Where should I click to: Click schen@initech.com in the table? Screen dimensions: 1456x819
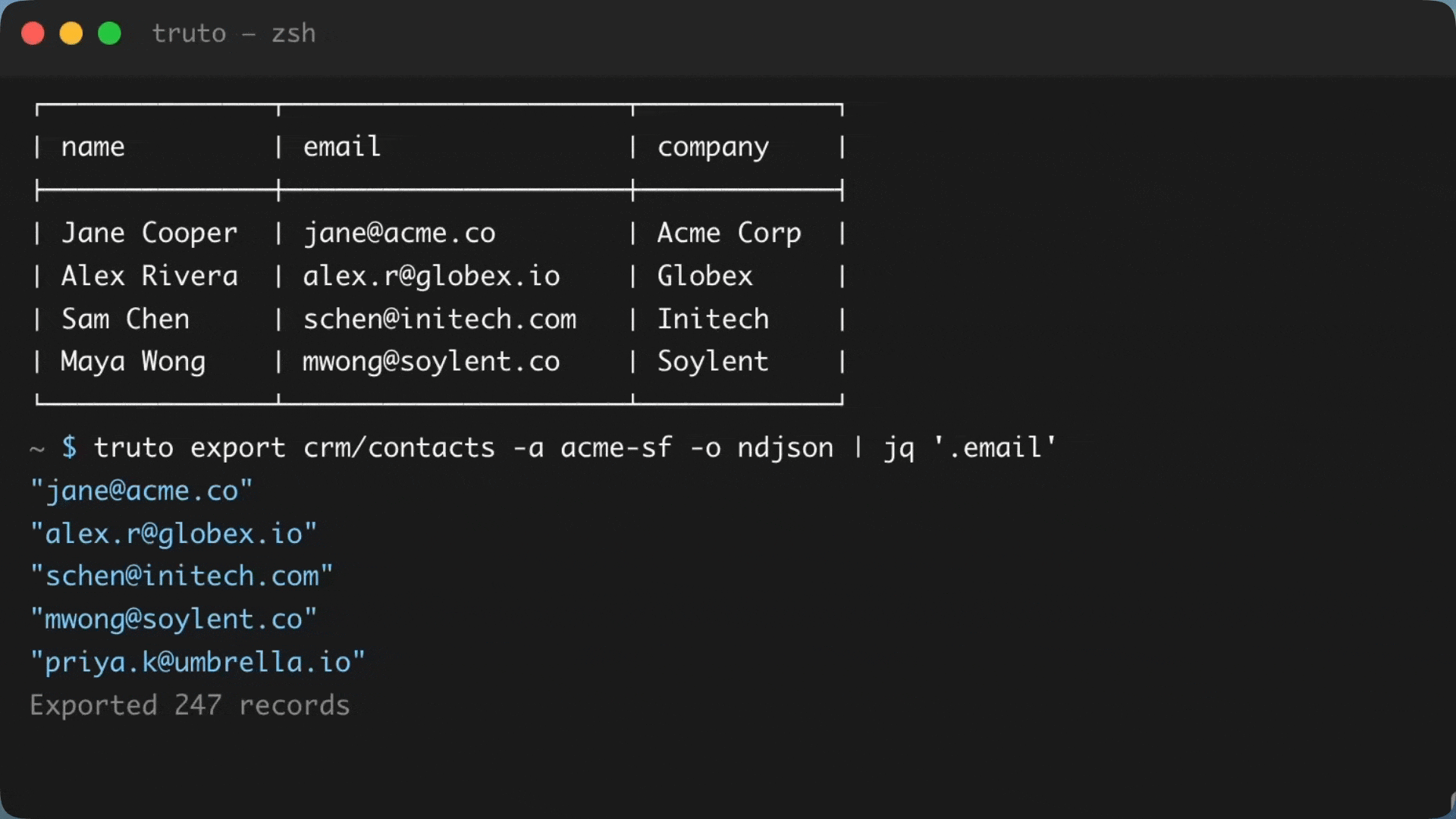(x=440, y=318)
